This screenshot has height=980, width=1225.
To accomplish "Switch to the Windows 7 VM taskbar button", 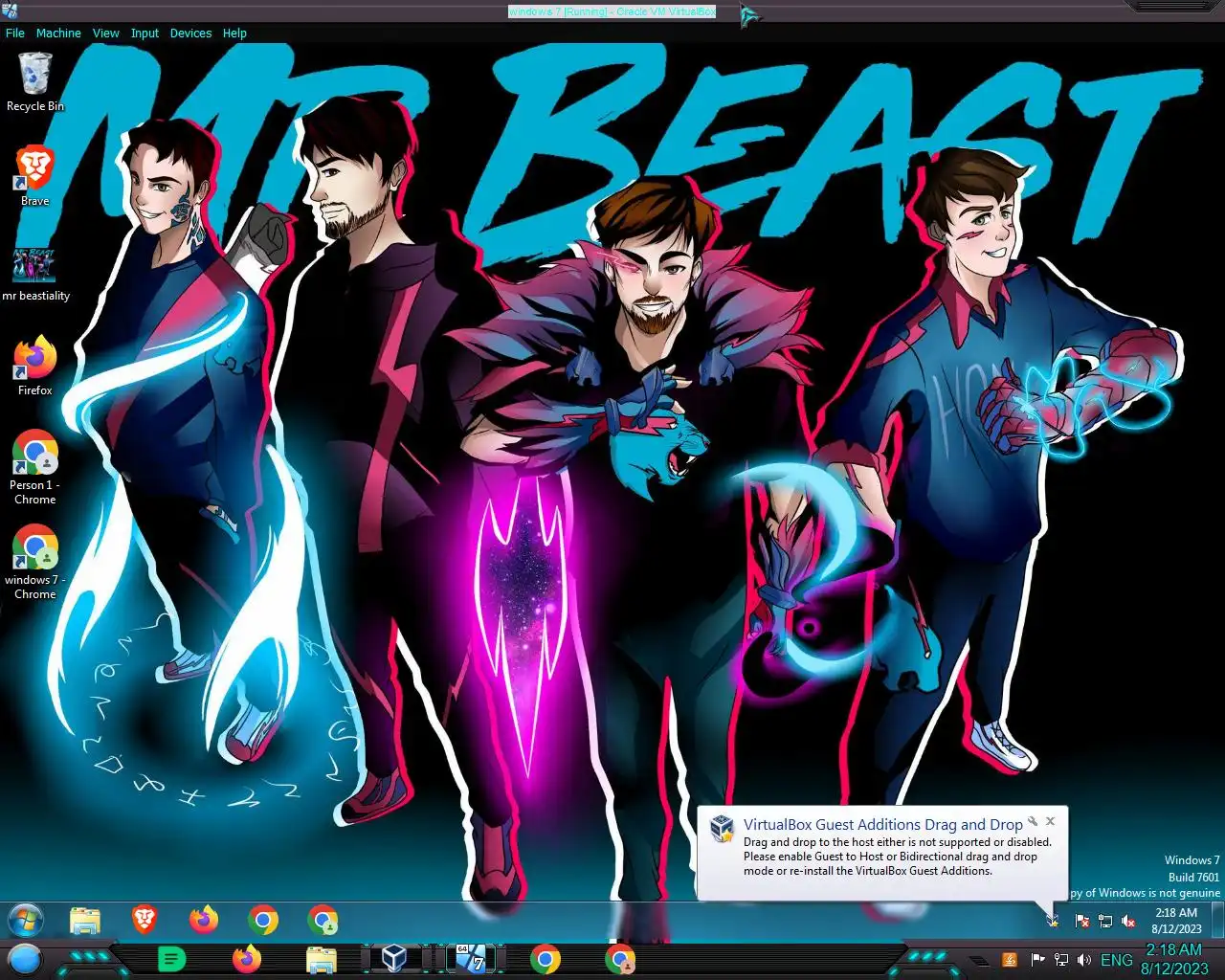I will pyautogui.click(x=470, y=958).
